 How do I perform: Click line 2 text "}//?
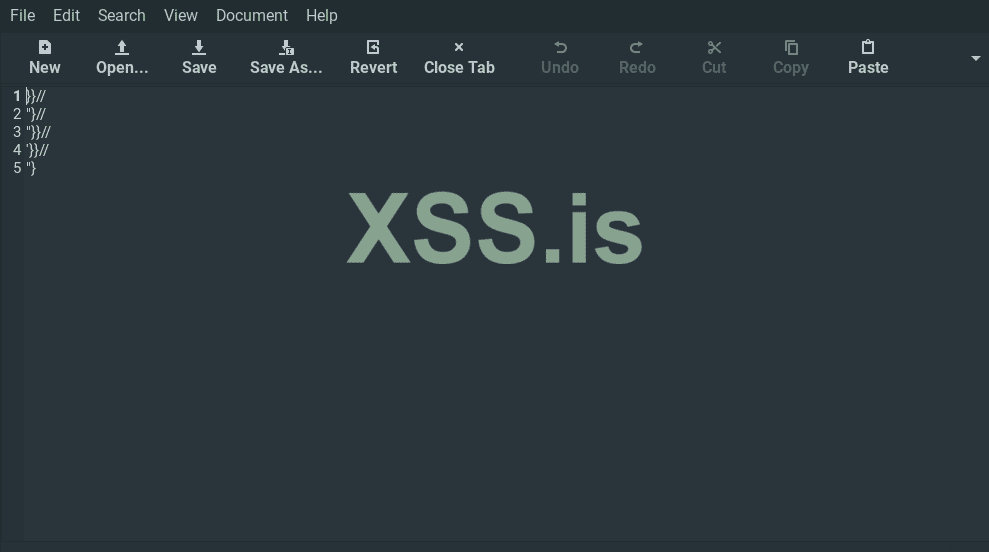click(35, 114)
